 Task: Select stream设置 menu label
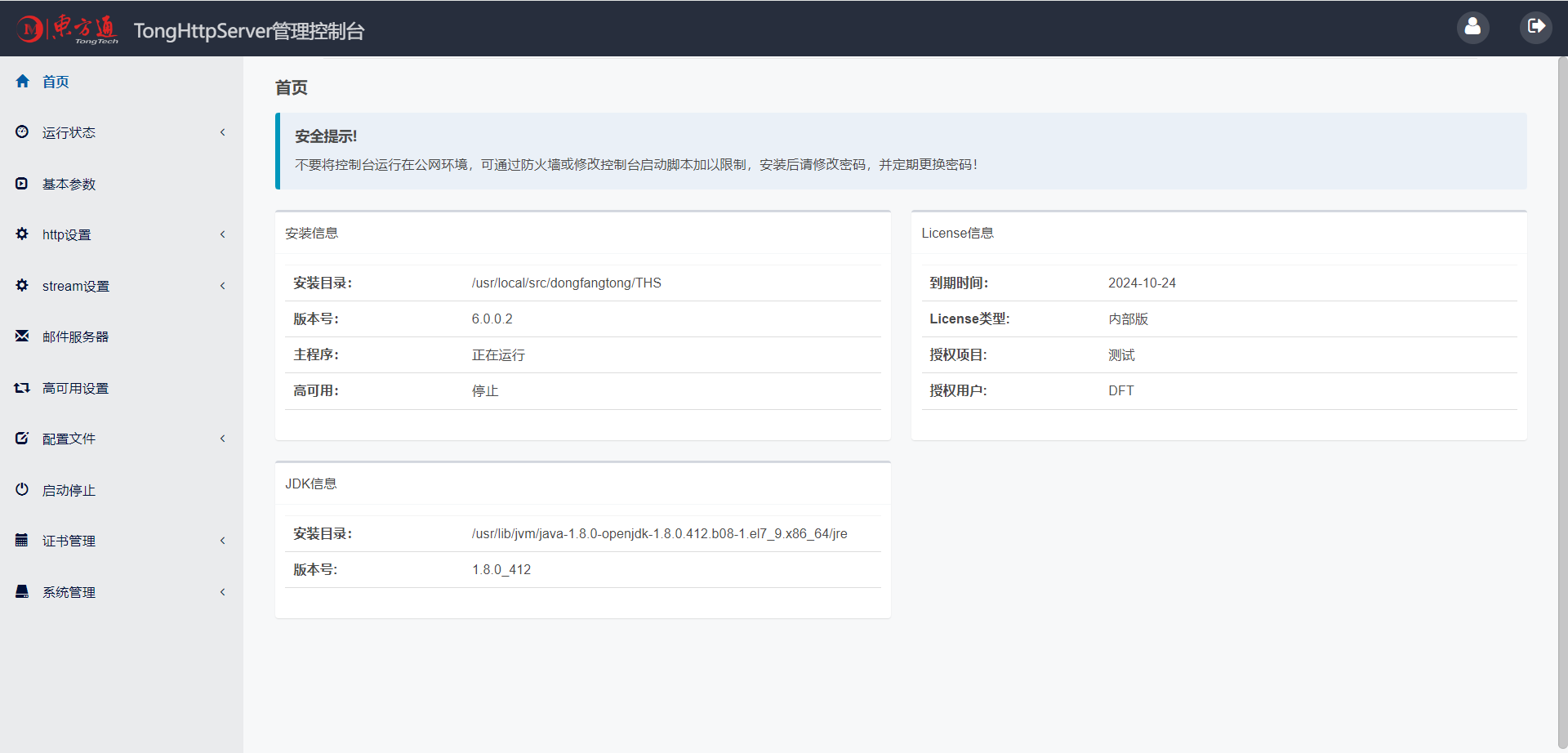76,286
